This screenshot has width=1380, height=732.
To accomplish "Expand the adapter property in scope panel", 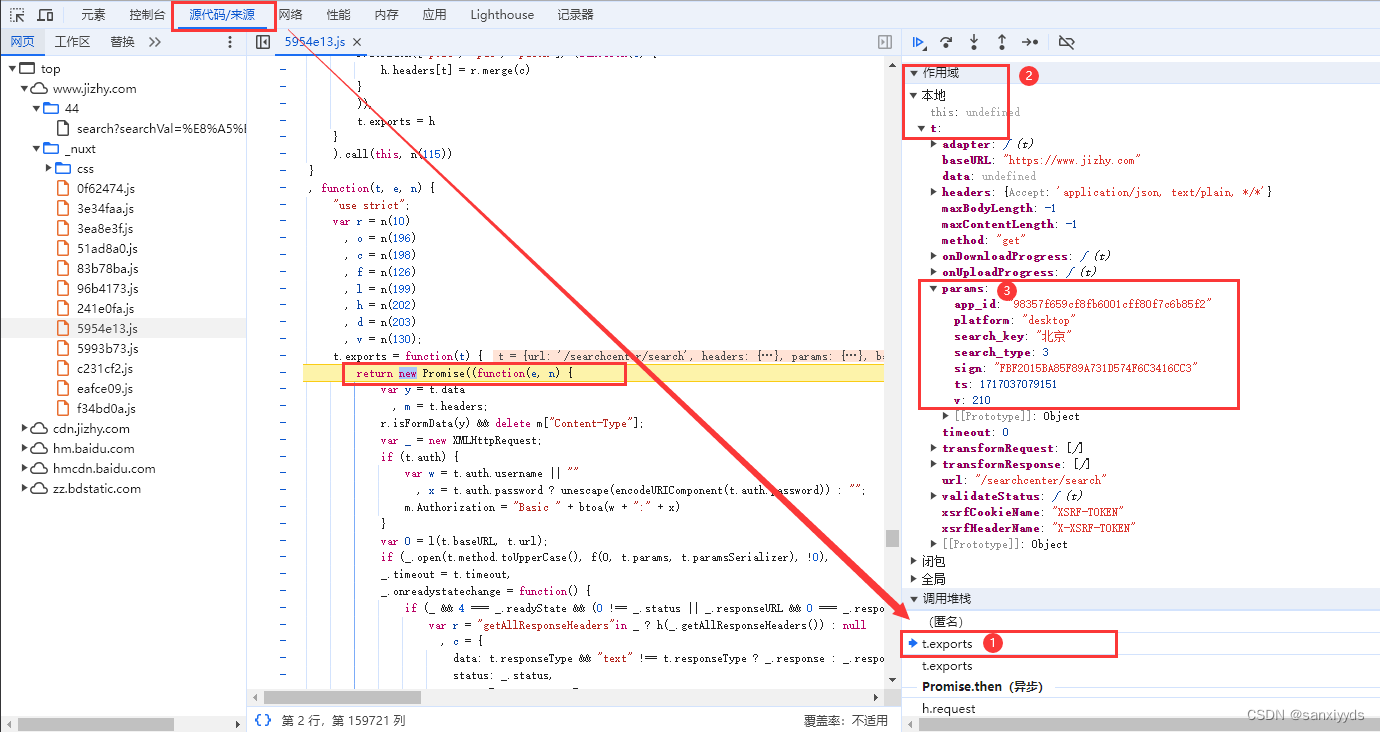I will 932,143.
